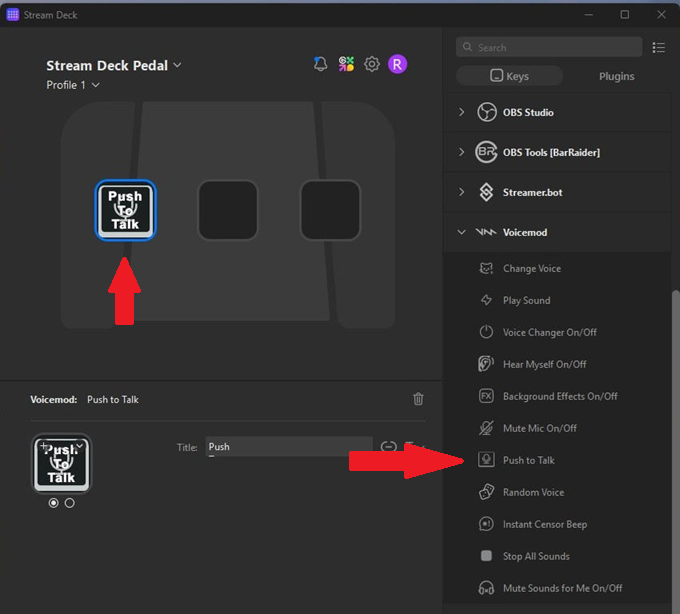Viewport: 680px width, 614px height.
Task: Select the first key state radio button
Action: click(x=54, y=503)
